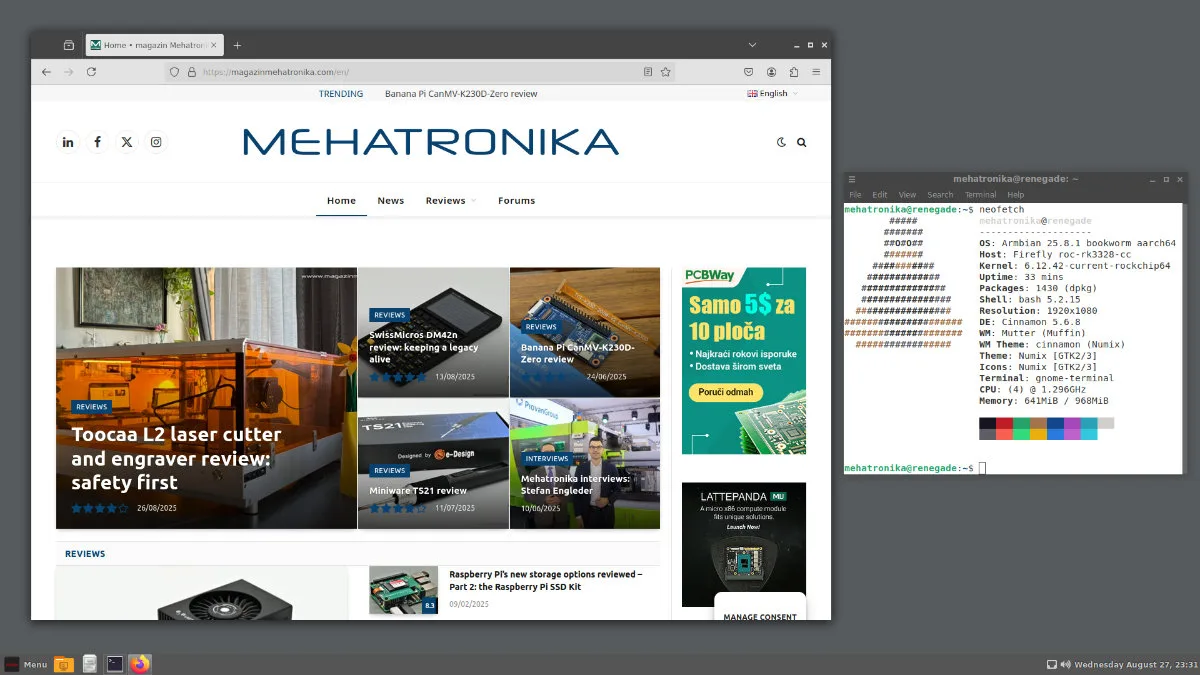Screen dimensions: 1200x675
Task: Open the X (Twitter) social icon
Action: (127, 142)
